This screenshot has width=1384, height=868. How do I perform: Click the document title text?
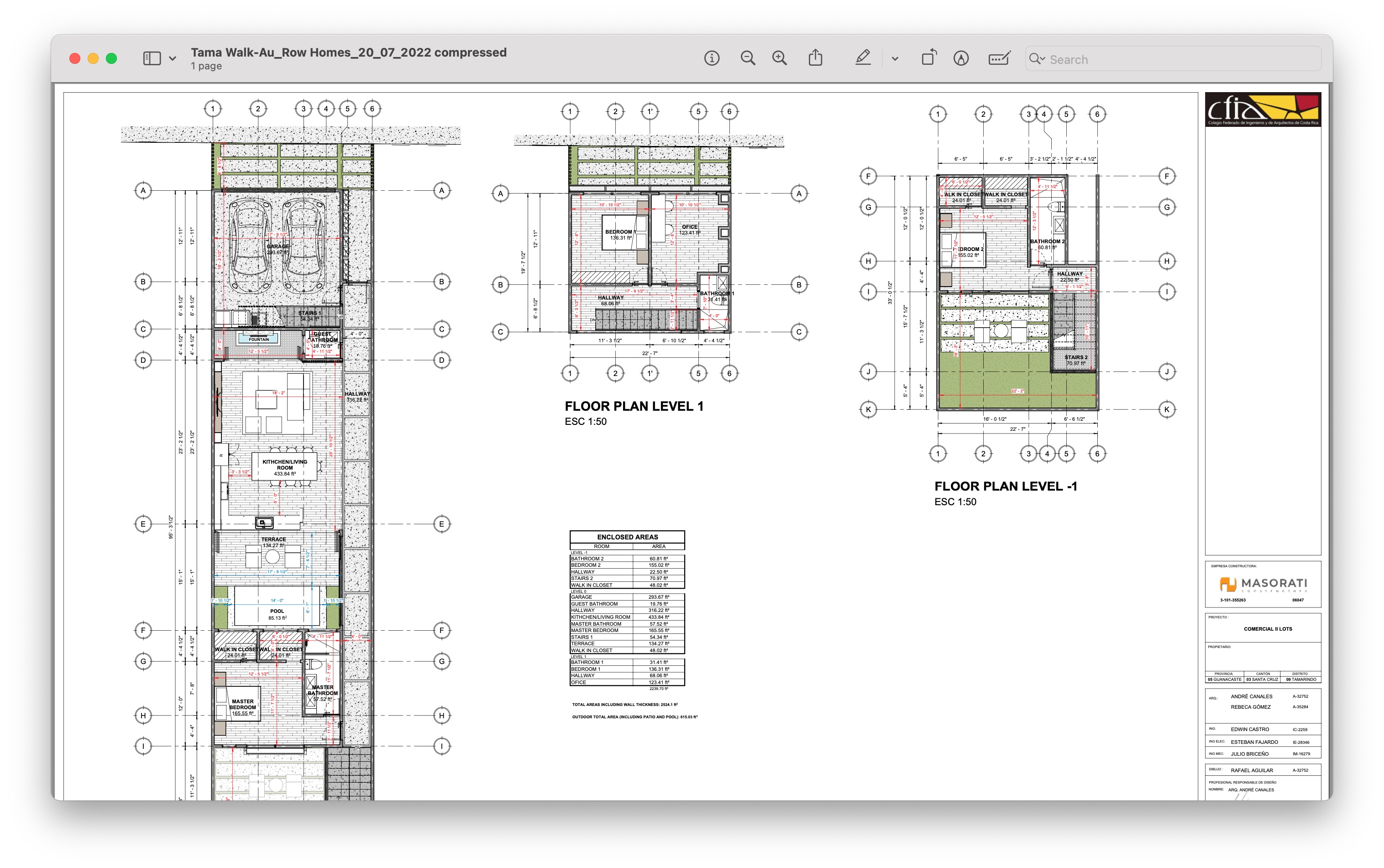tap(348, 52)
